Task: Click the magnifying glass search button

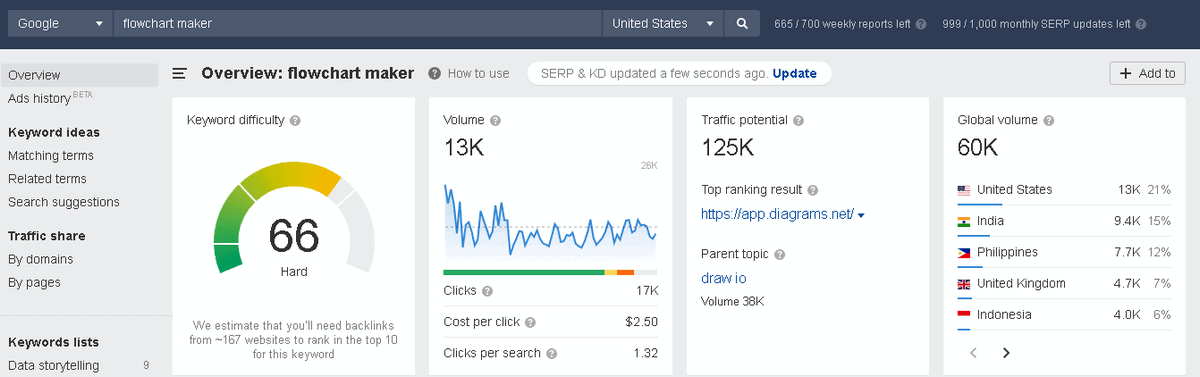Action: pos(742,23)
